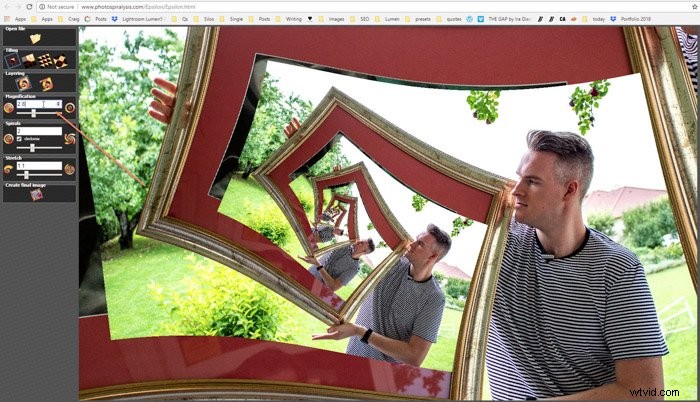Open the presets bookmark folder
The image size is (700, 402).
pos(418,19)
